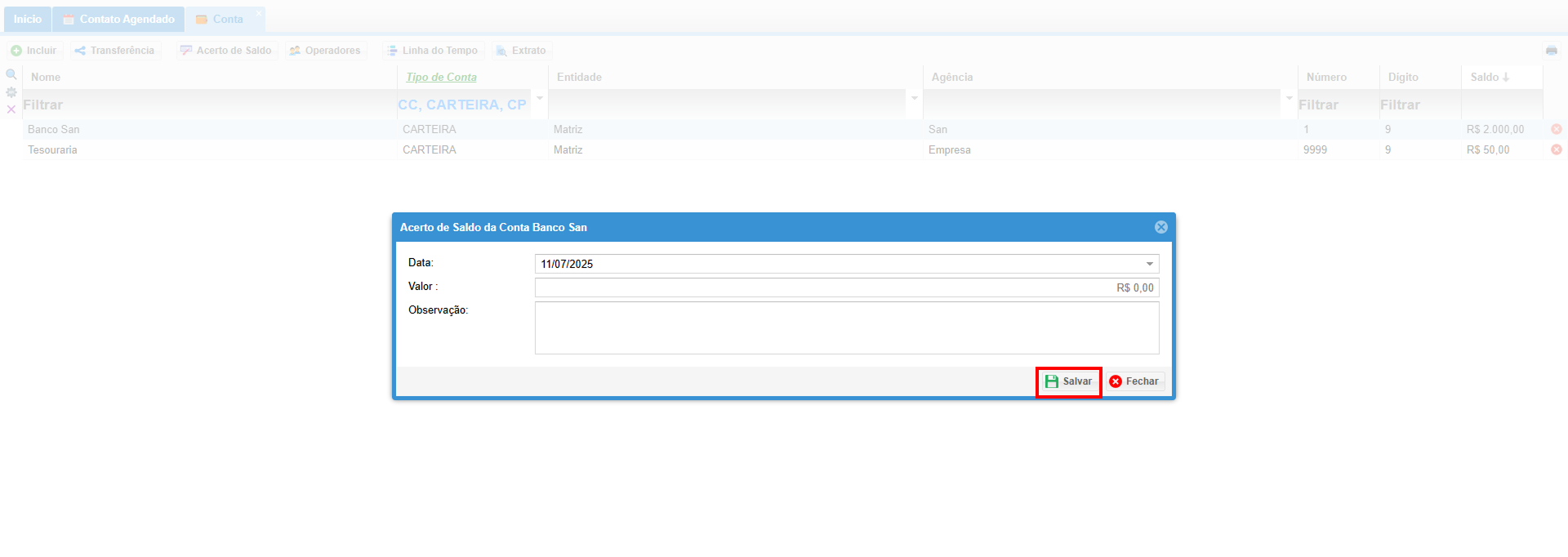Open the Data date dropdown
The height and width of the screenshot is (557, 1568).
[1149, 264]
